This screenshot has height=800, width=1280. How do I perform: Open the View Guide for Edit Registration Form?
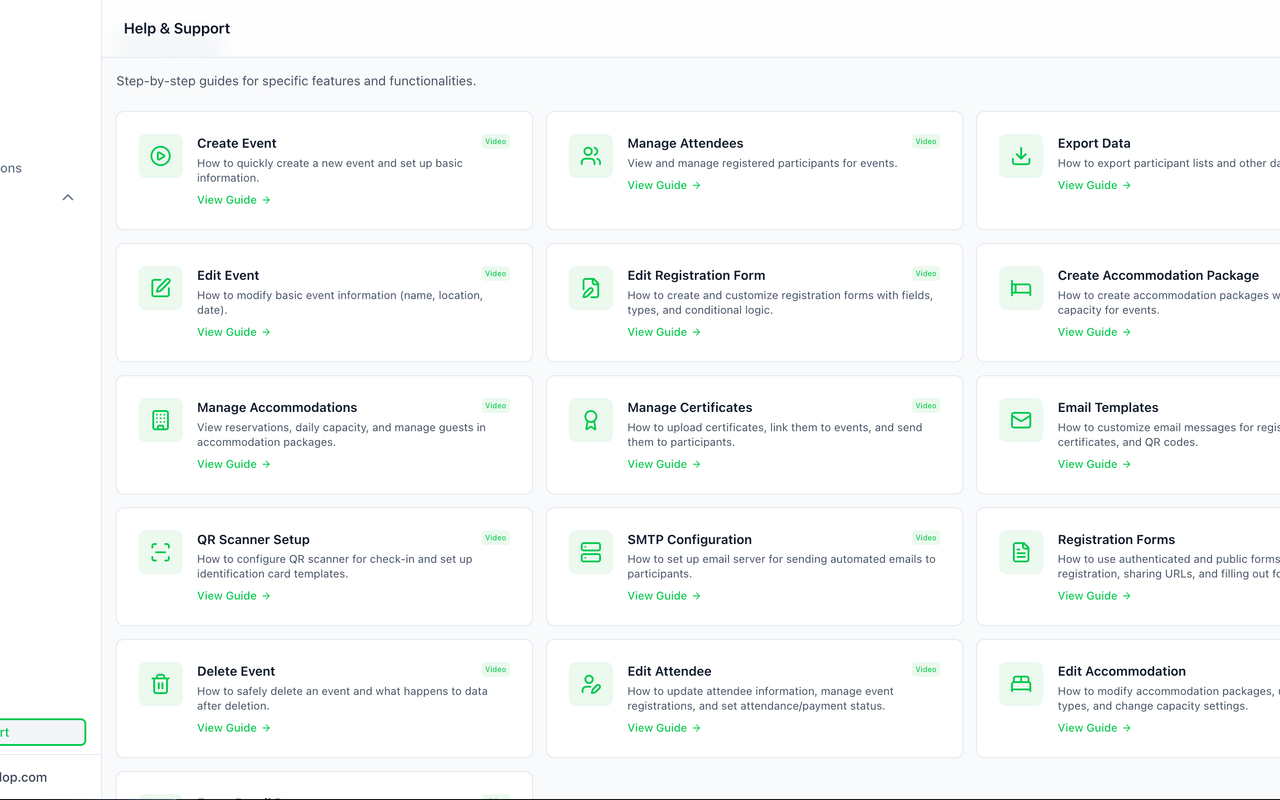(663, 331)
